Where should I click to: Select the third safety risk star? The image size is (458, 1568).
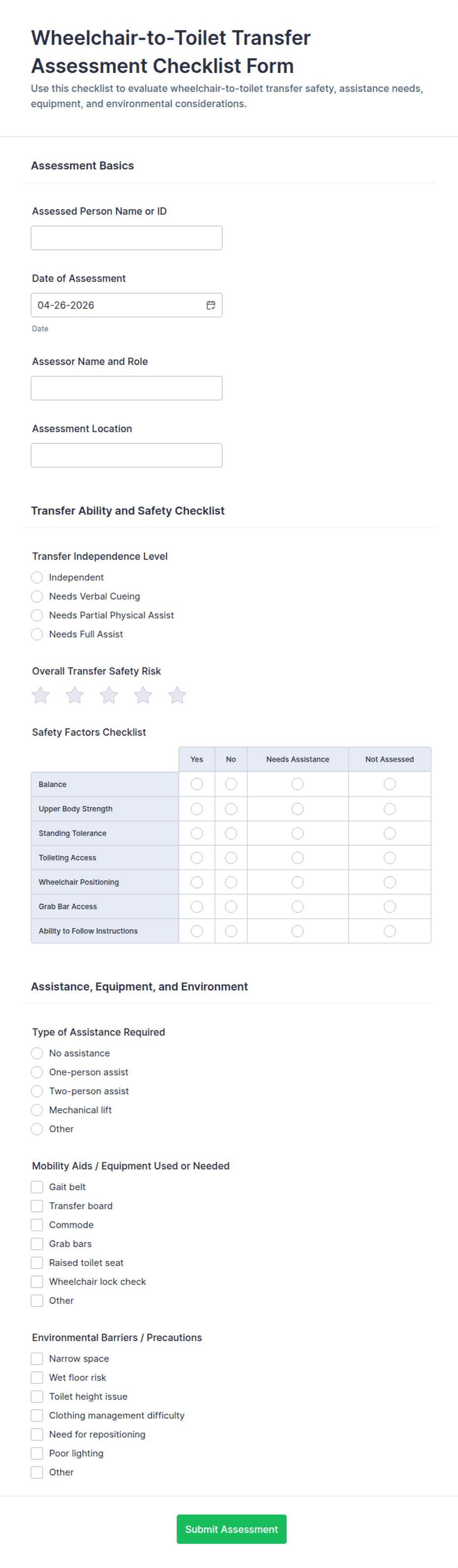(x=109, y=695)
